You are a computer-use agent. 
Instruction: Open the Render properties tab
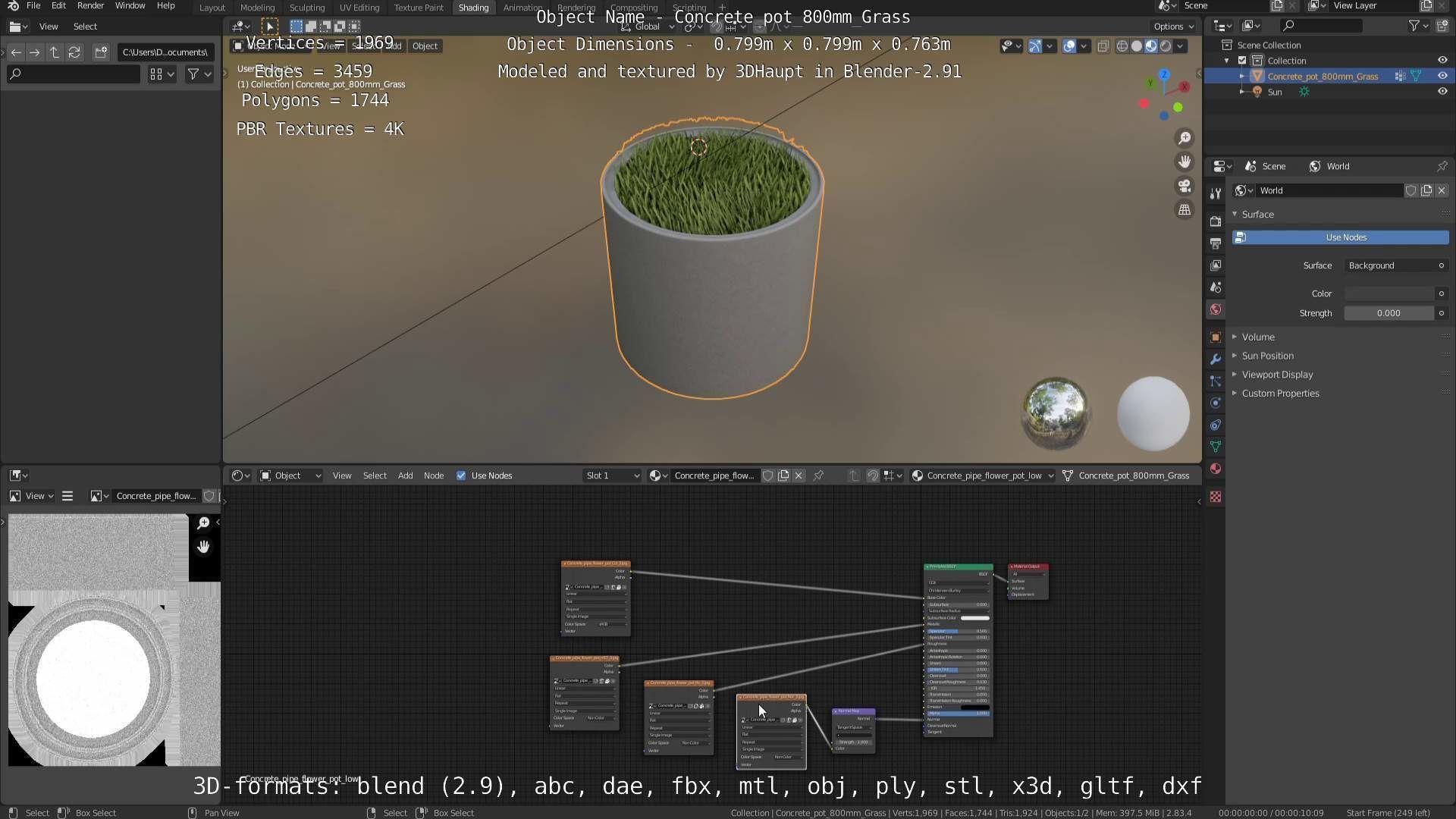1216,221
